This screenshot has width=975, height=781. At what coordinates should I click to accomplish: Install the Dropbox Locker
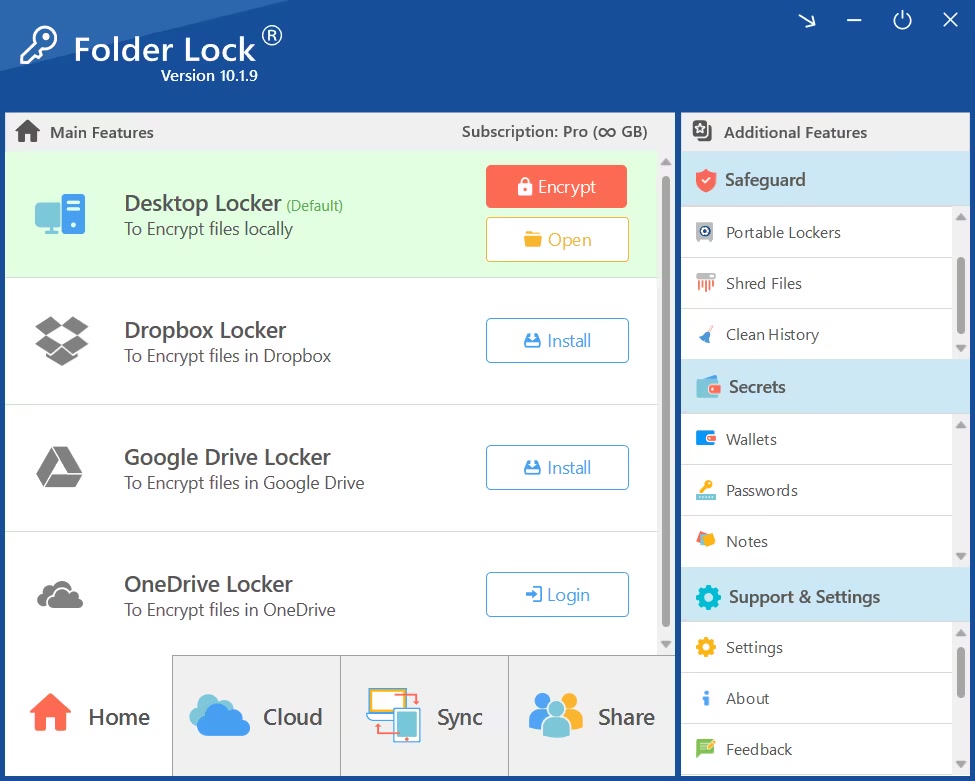click(x=557, y=341)
